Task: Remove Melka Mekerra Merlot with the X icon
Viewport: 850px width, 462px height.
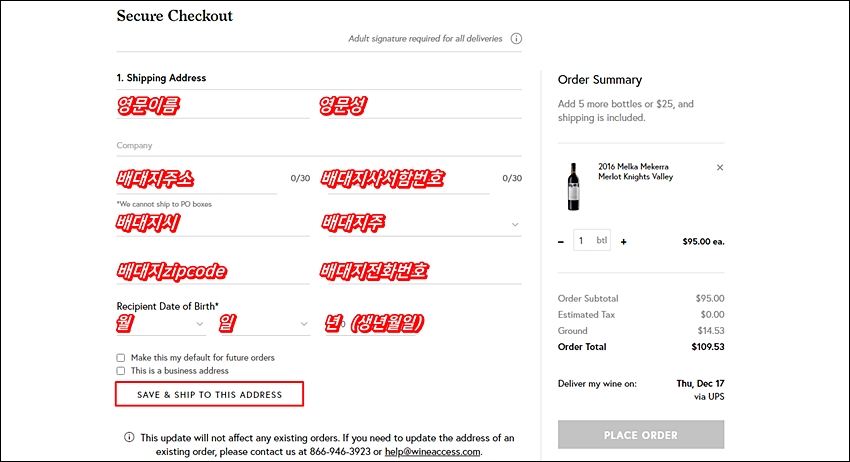Action: 720,168
